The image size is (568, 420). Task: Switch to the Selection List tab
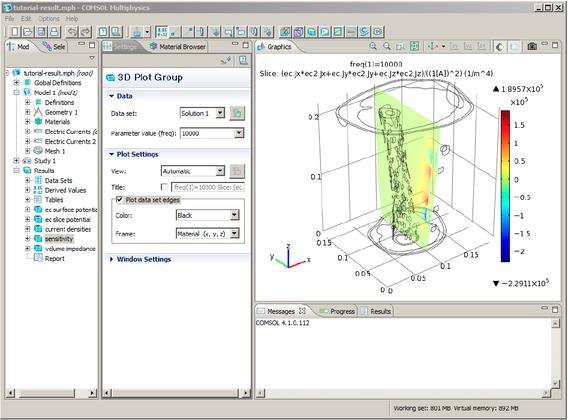(54, 47)
